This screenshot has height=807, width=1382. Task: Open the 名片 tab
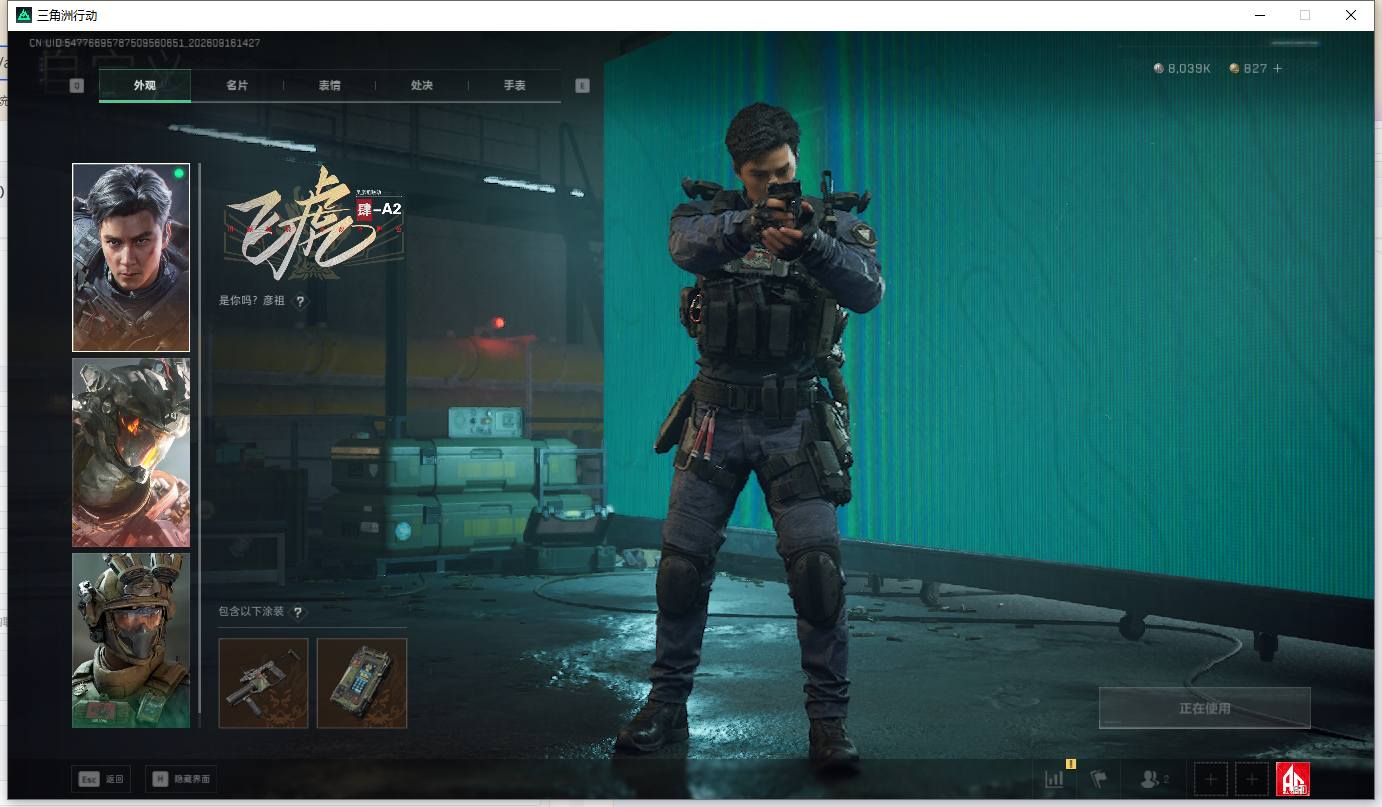pos(237,86)
